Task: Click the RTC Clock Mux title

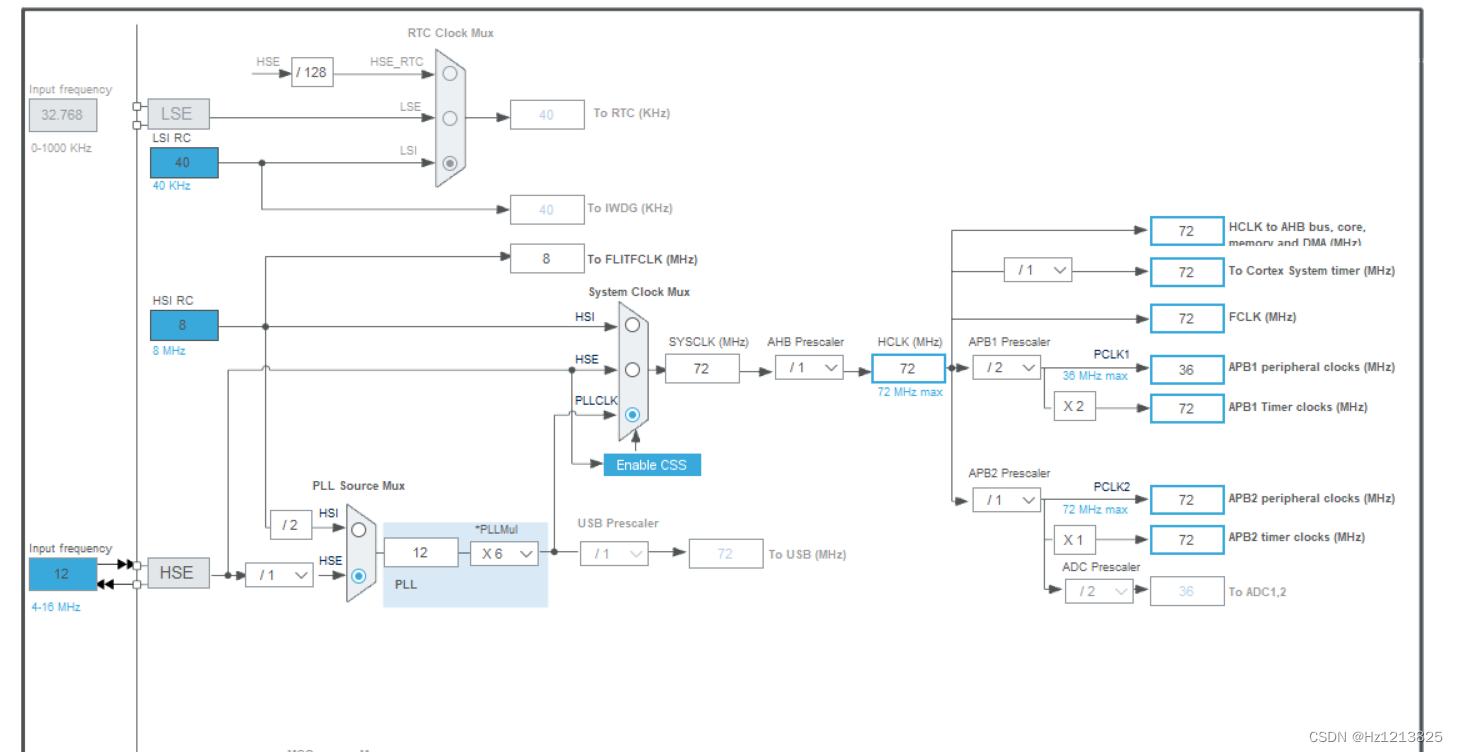Action: pyautogui.click(x=451, y=33)
